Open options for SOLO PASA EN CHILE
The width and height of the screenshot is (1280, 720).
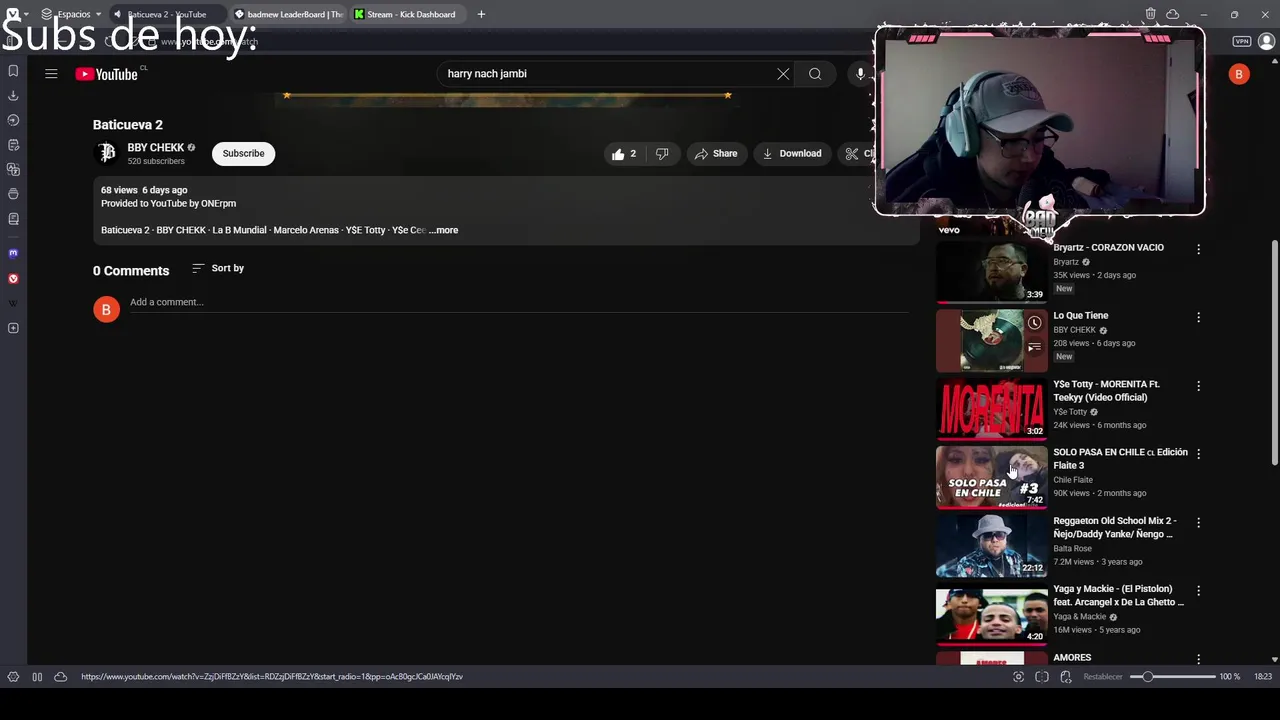1198,454
